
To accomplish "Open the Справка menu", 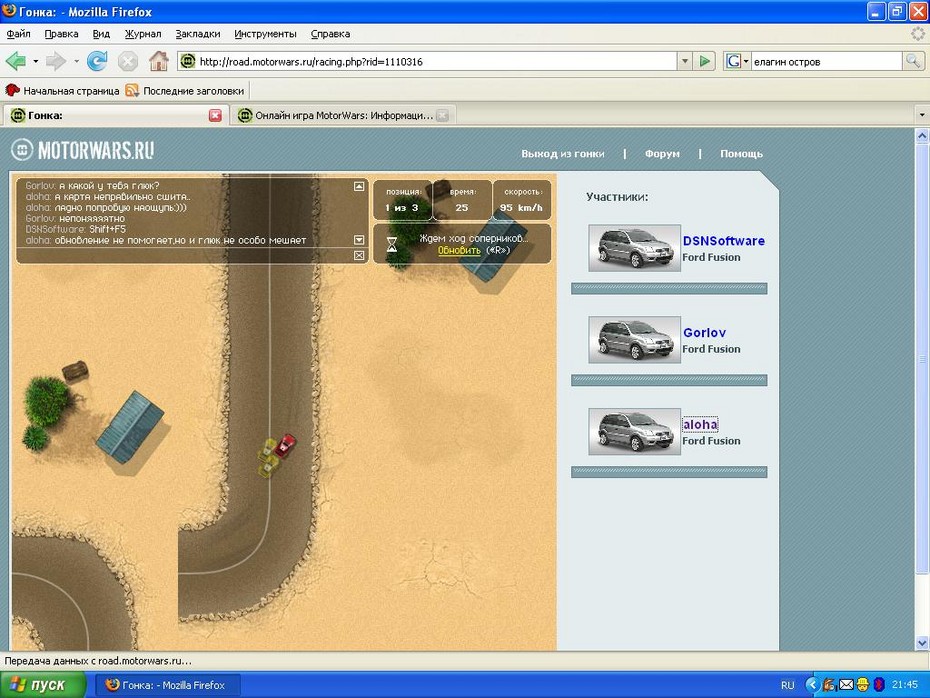I will point(330,34).
